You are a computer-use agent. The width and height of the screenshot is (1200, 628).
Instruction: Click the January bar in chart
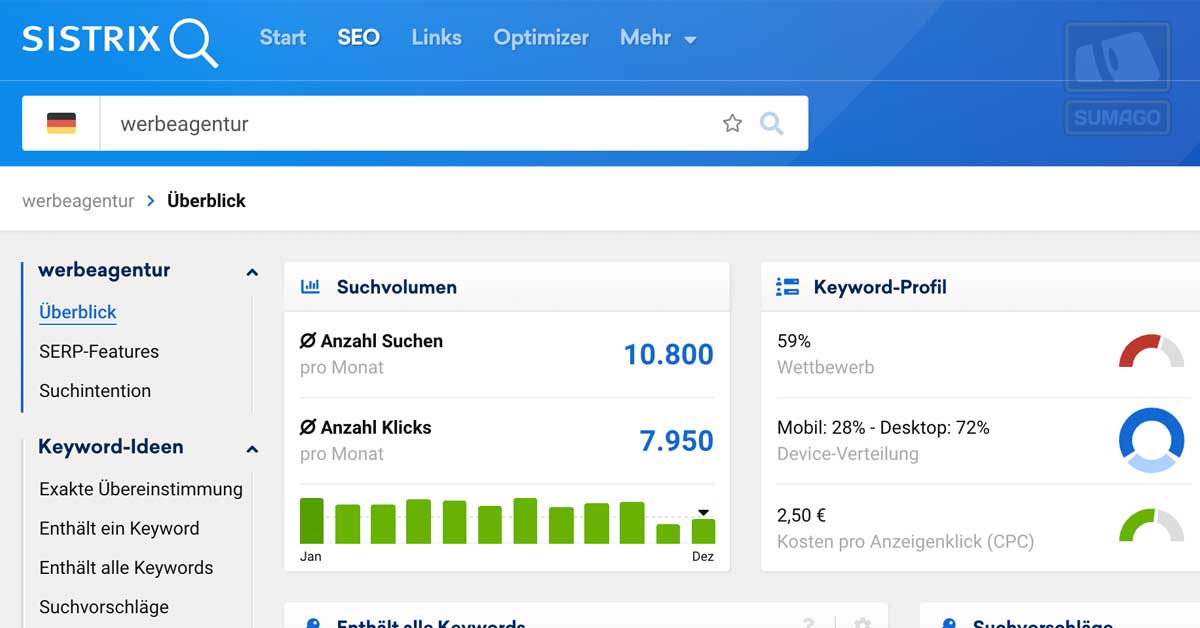[x=312, y=521]
